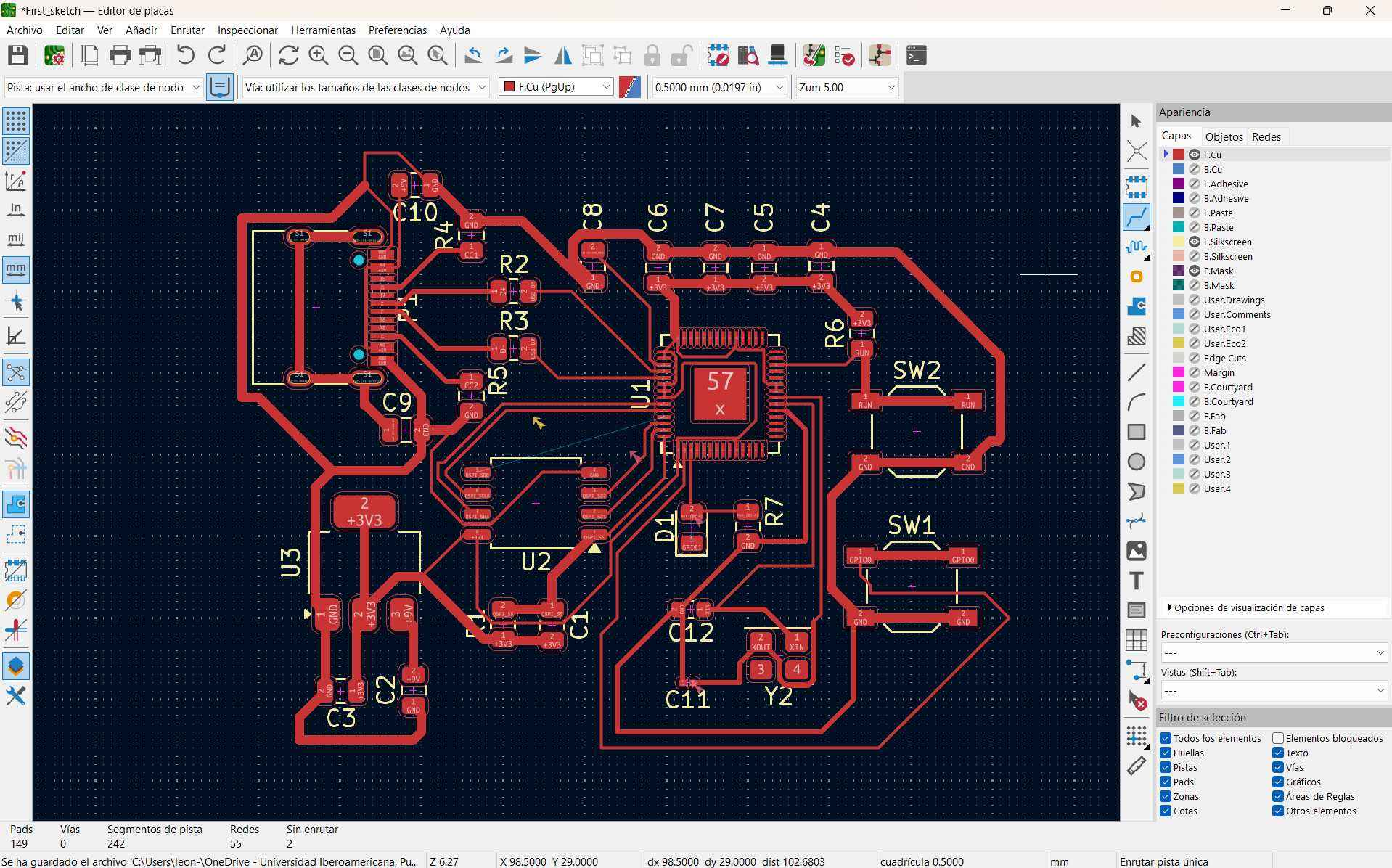1392x868 pixels.
Task: Activate the Add Filled Zone tool
Action: point(1137,306)
